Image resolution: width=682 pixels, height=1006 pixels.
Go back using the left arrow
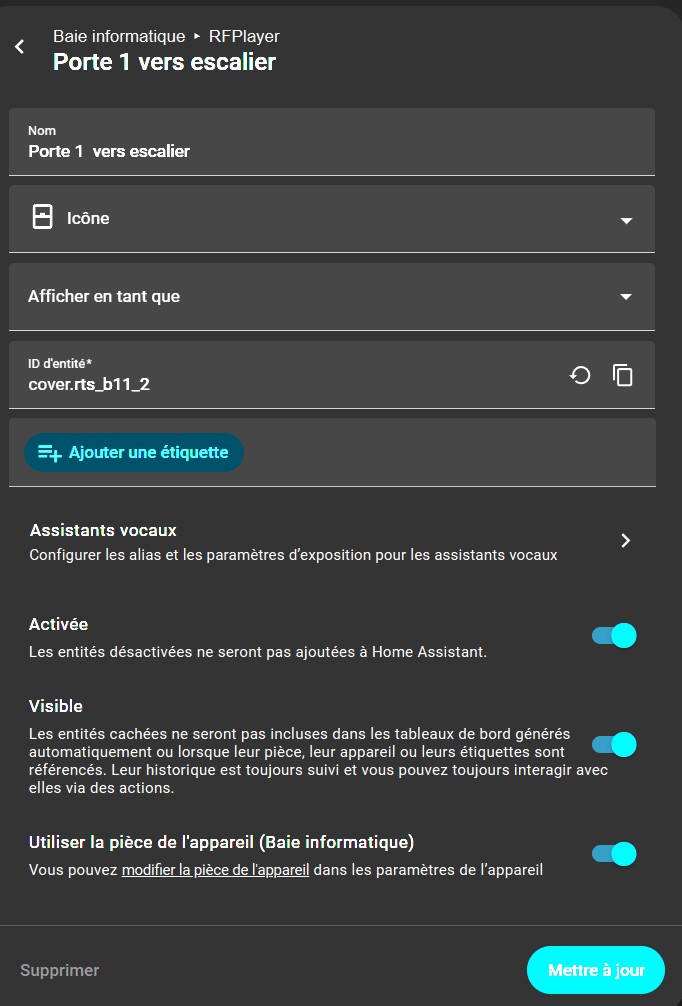tap(20, 47)
